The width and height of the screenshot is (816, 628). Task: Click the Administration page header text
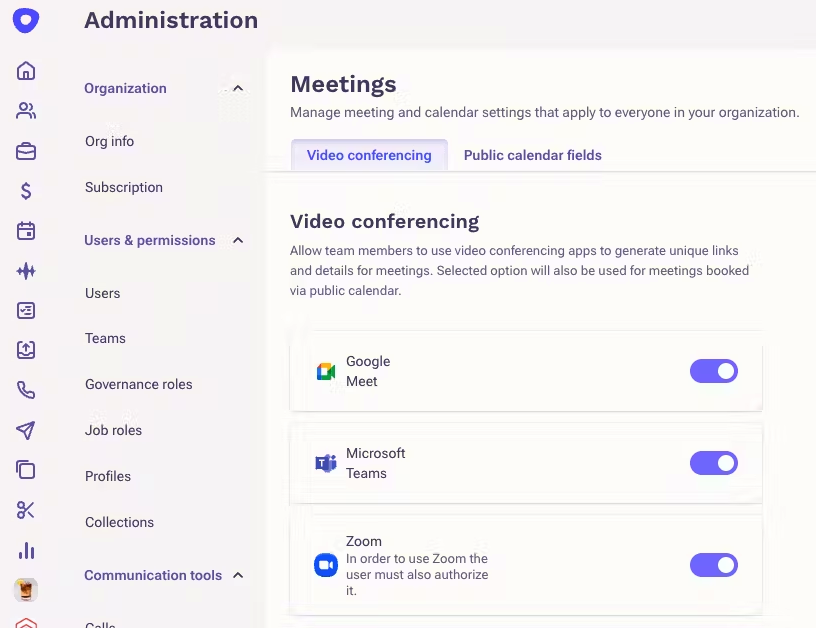click(x=171, y=20)
